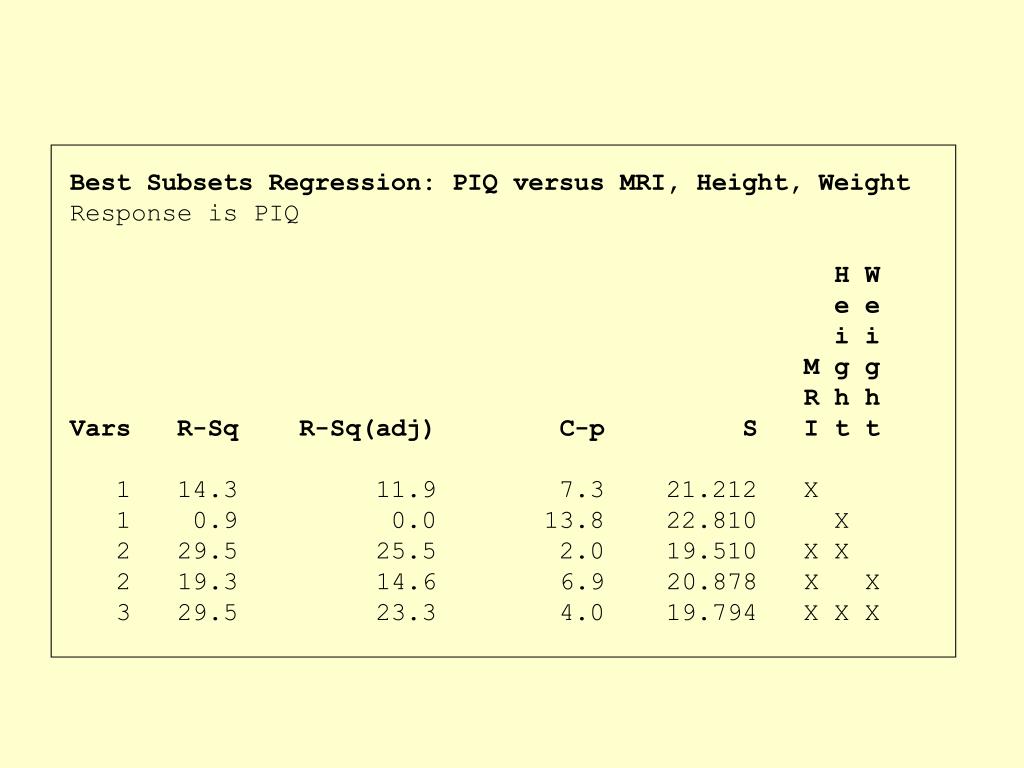Screen dimensions: 1024x768
Task: Select the R-Sq value 14.3
Action: [208, 490]
